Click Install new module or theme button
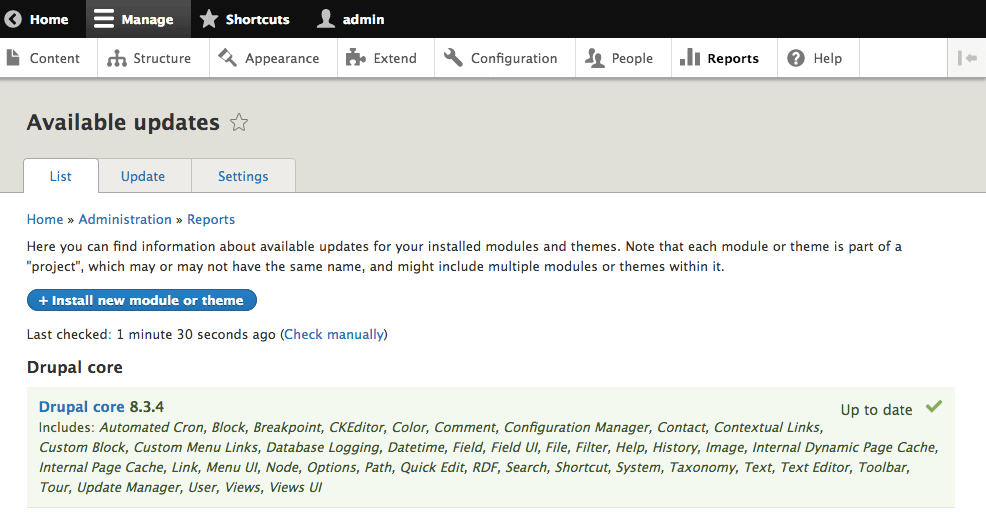The width and height of the screenshot is (986, 522). [141, 300]
